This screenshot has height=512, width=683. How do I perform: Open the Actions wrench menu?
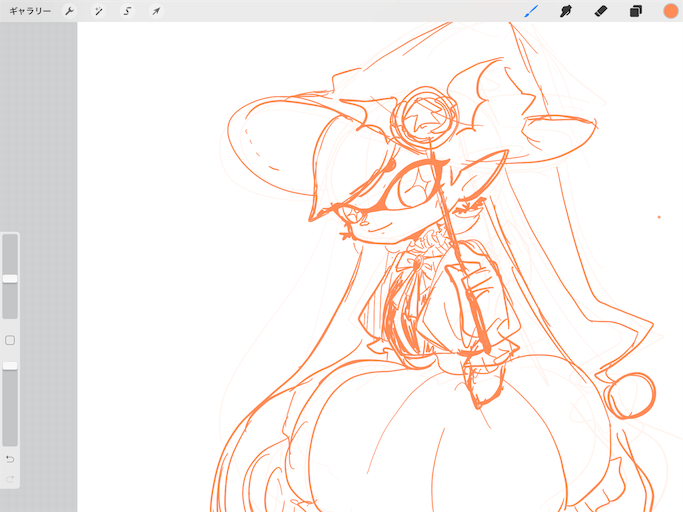(x=69, y=11)
